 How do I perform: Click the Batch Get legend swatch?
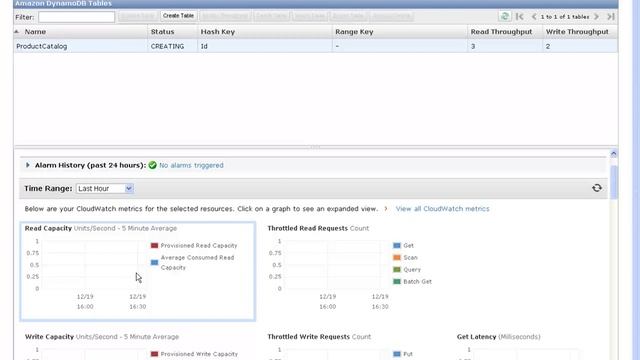397,281
